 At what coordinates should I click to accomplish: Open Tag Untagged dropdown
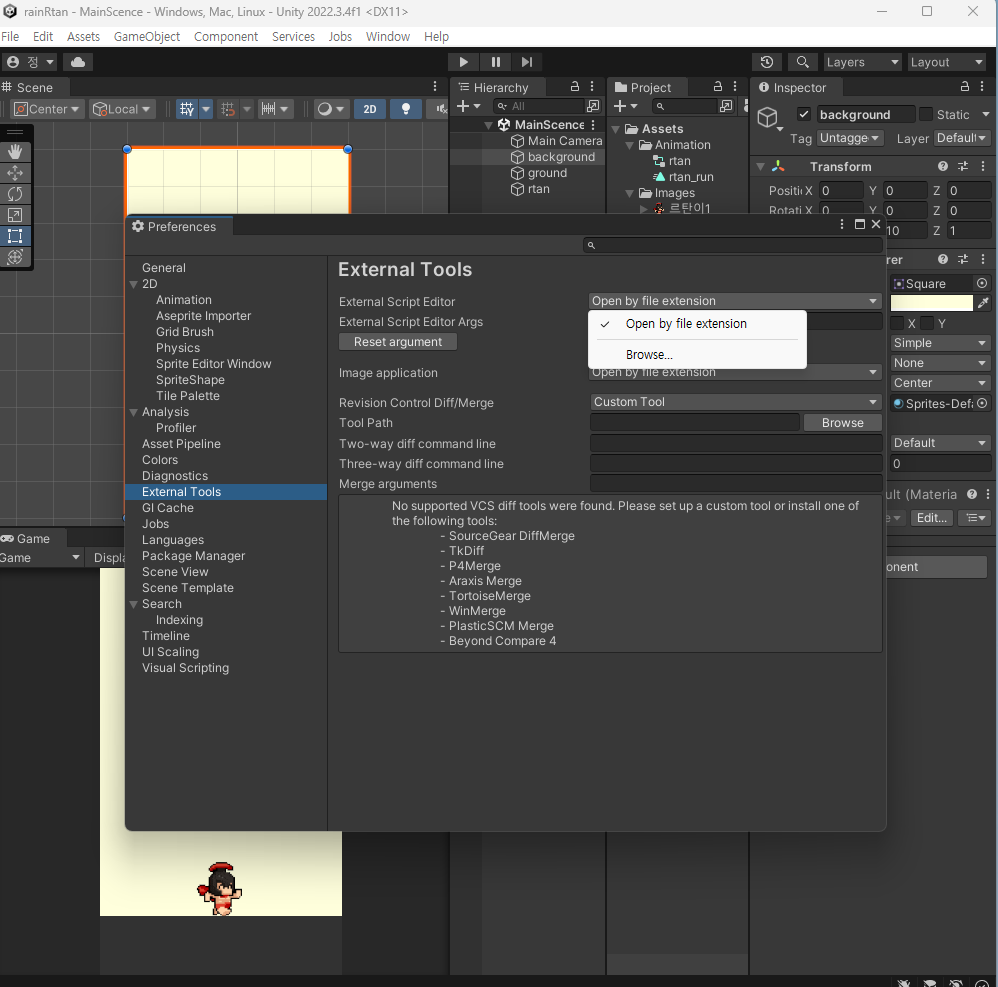click(850, 138)
